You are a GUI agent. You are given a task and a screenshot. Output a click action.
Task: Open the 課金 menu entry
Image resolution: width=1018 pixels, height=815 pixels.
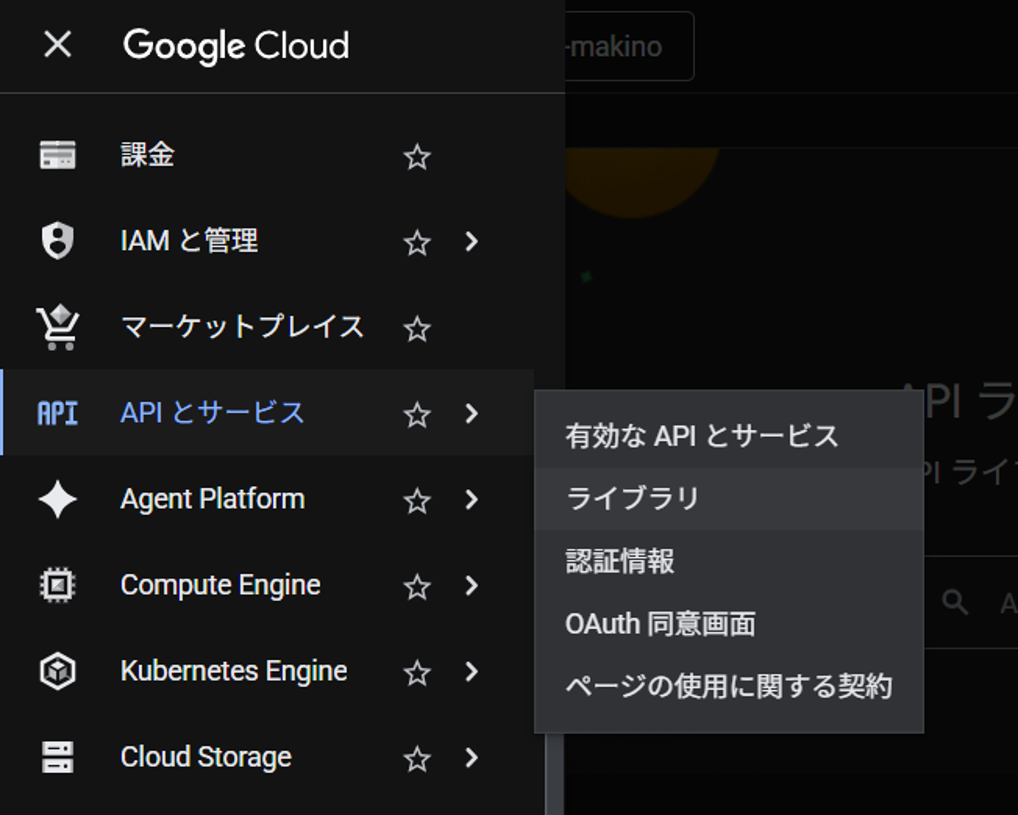pos(267,155)
